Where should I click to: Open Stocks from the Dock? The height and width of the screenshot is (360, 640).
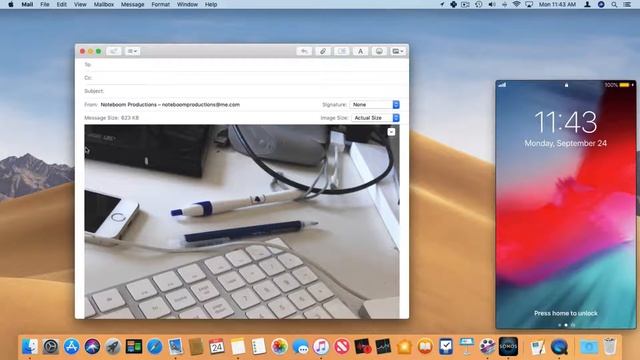pos(383,347)
